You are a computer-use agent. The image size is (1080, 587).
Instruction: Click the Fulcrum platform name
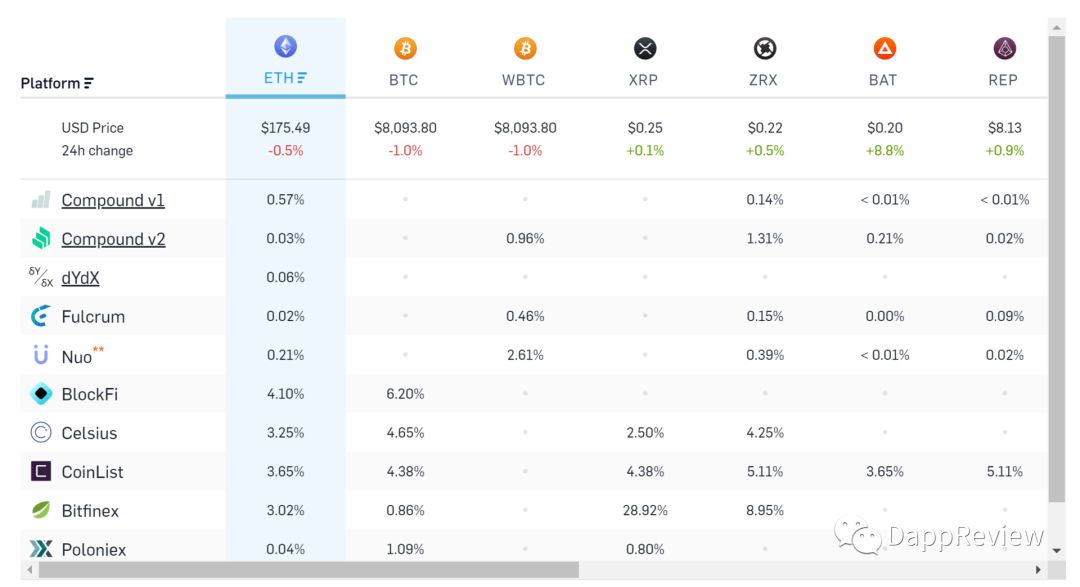click(x=93, y=317)
